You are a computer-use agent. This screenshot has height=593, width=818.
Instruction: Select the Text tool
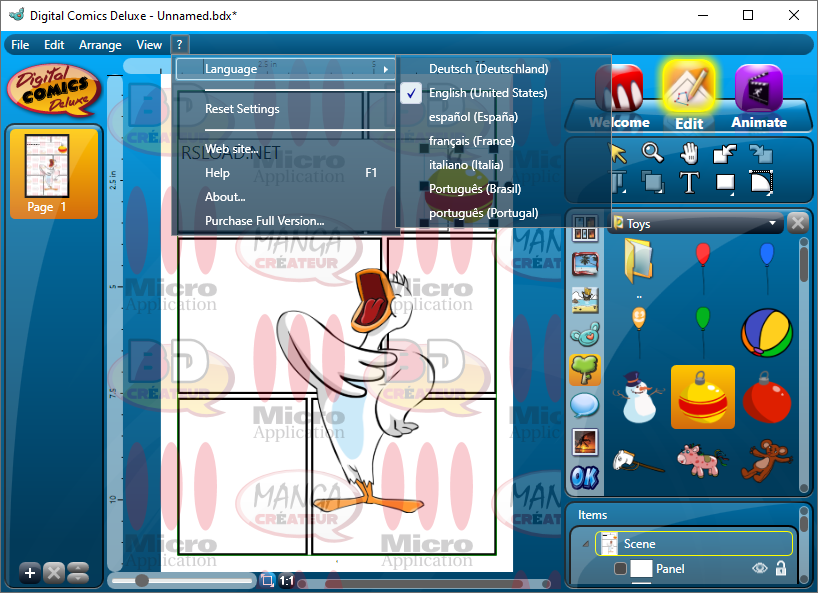point(689,183)
